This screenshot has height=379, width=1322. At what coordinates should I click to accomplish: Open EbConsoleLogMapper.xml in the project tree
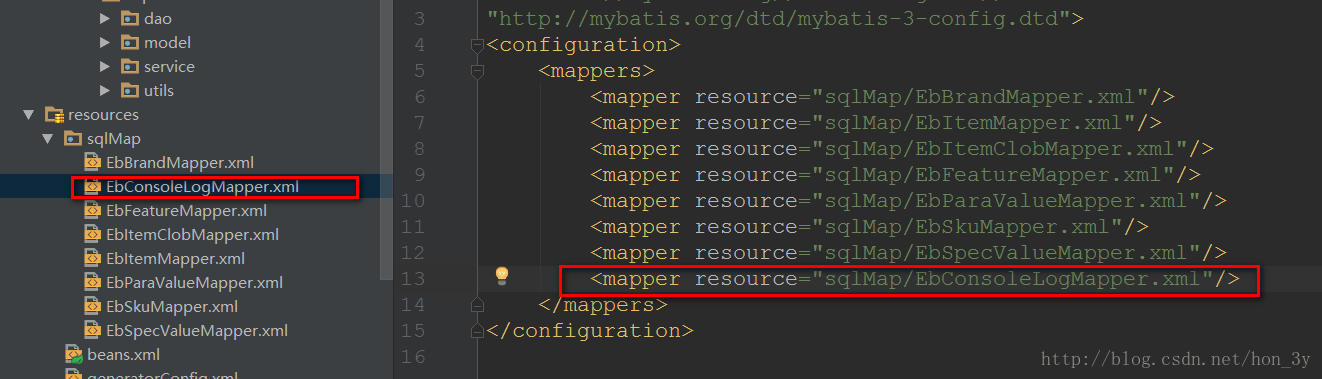click(202, 186)
